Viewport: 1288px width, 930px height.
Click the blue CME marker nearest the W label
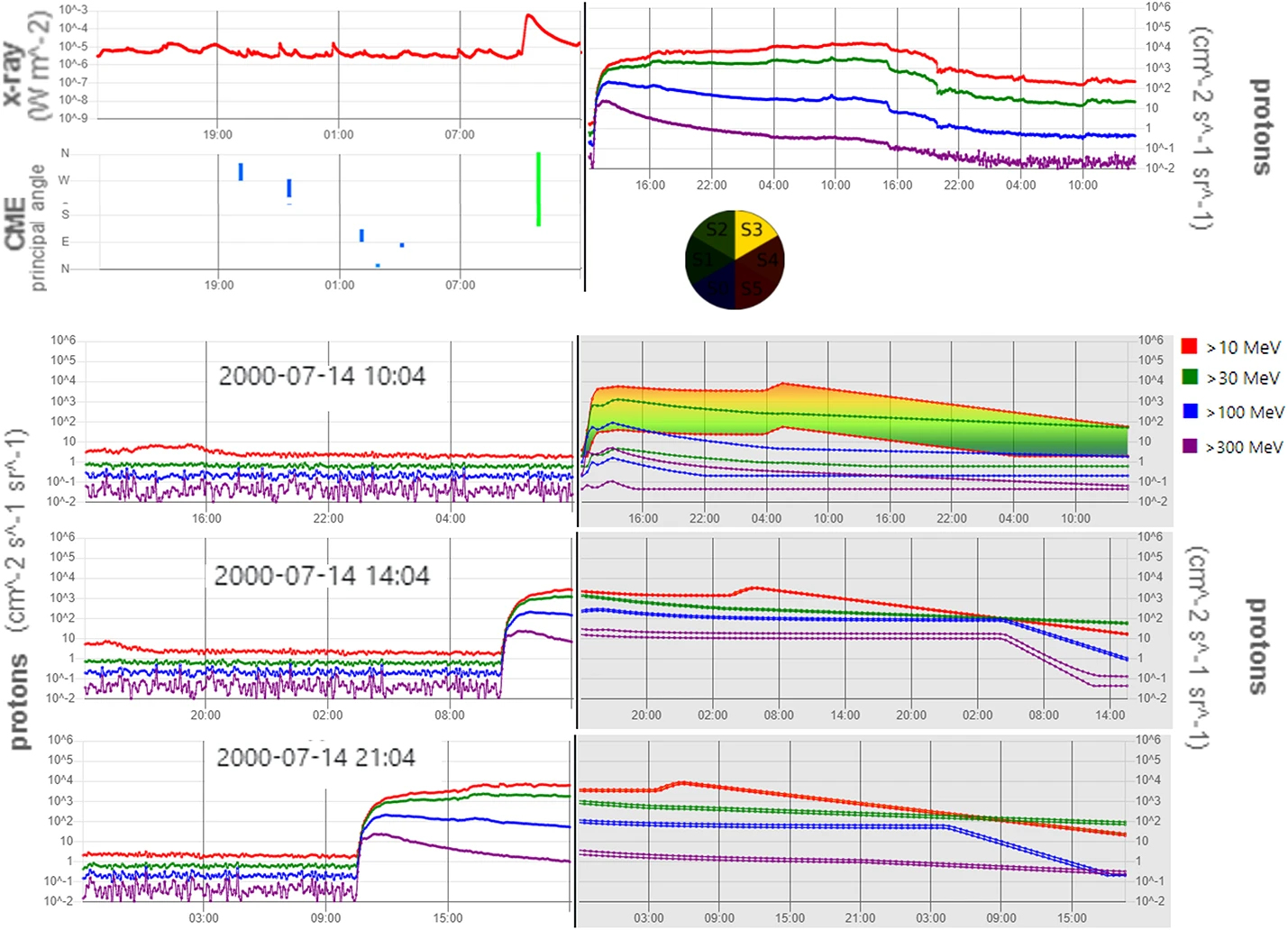pos(241,171)
